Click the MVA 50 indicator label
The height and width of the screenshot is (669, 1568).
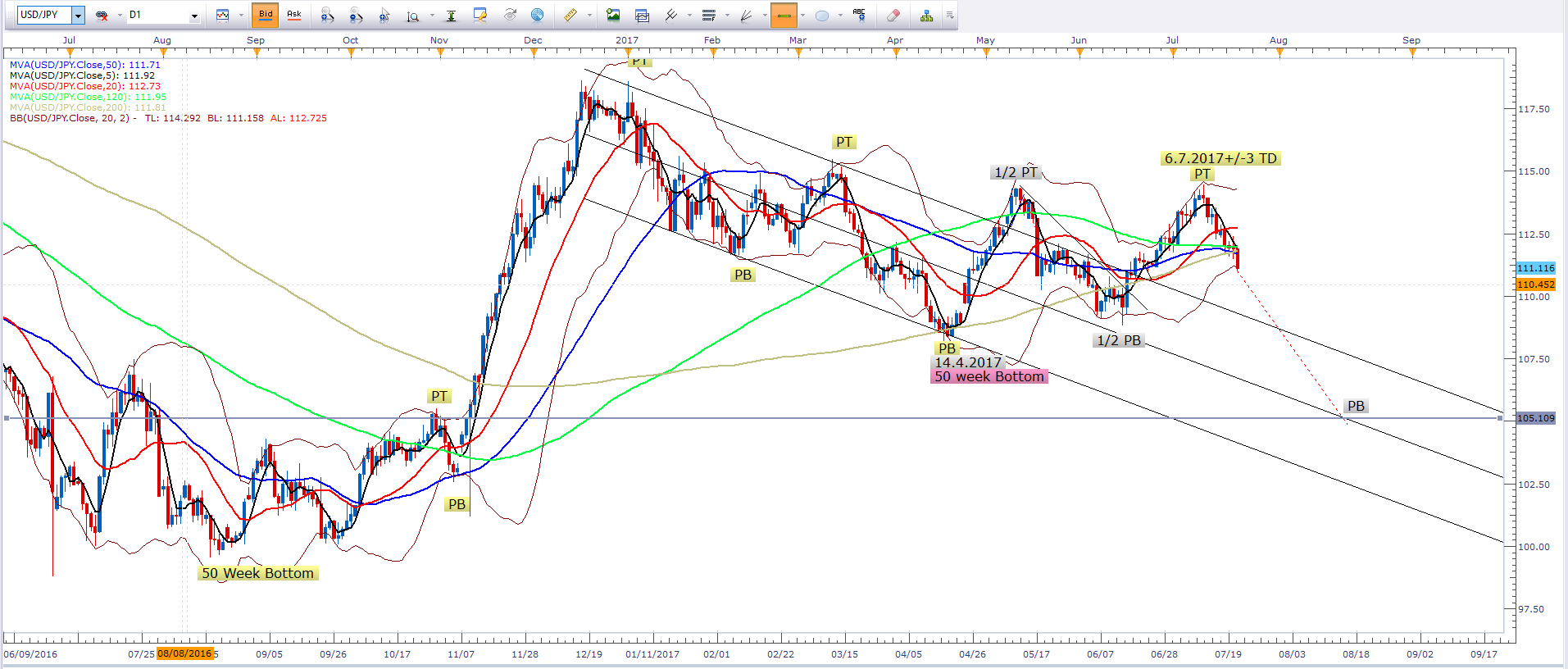click(85, 65)
